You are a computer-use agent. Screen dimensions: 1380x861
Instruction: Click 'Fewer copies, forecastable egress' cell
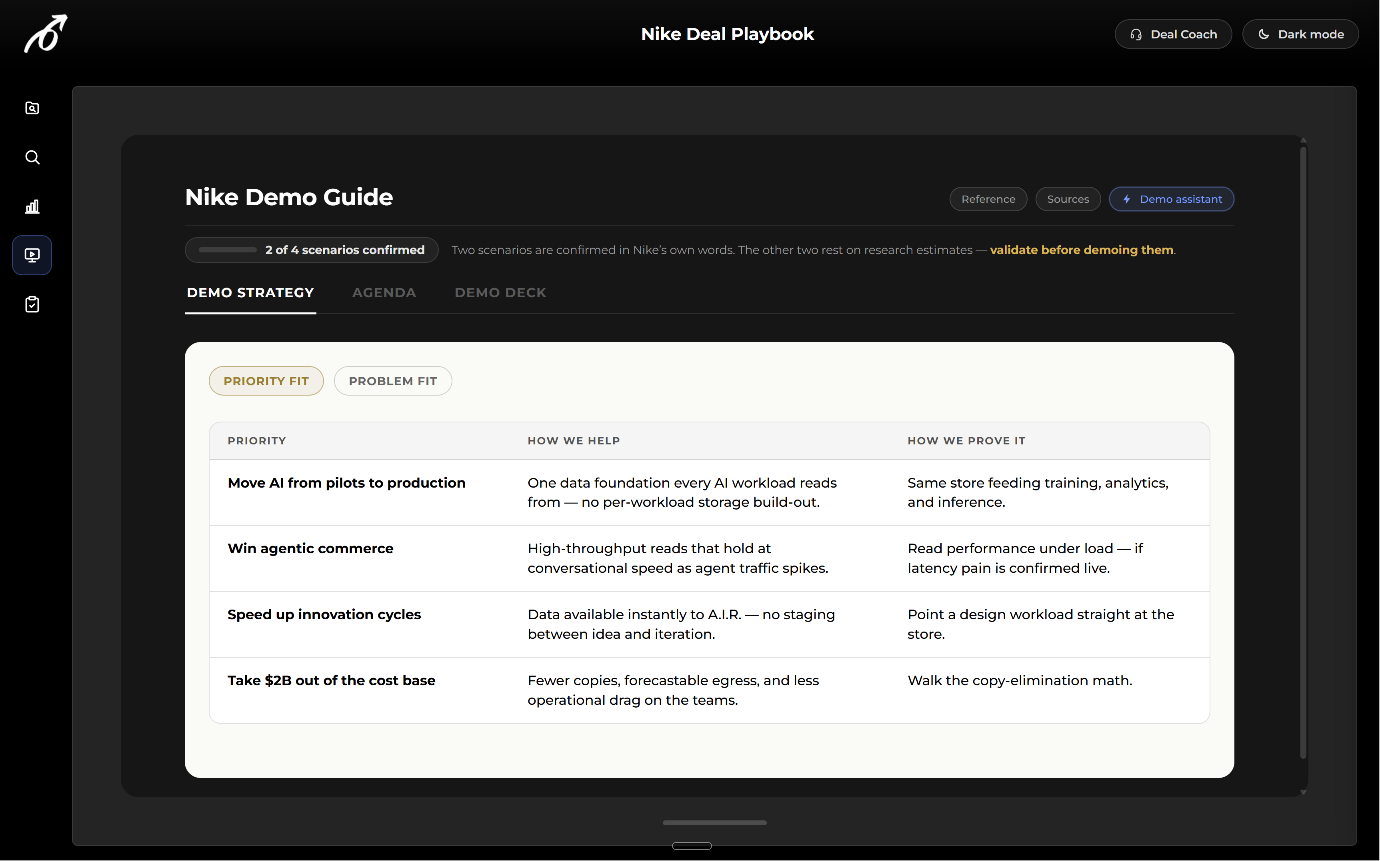[x=674, y=691]
